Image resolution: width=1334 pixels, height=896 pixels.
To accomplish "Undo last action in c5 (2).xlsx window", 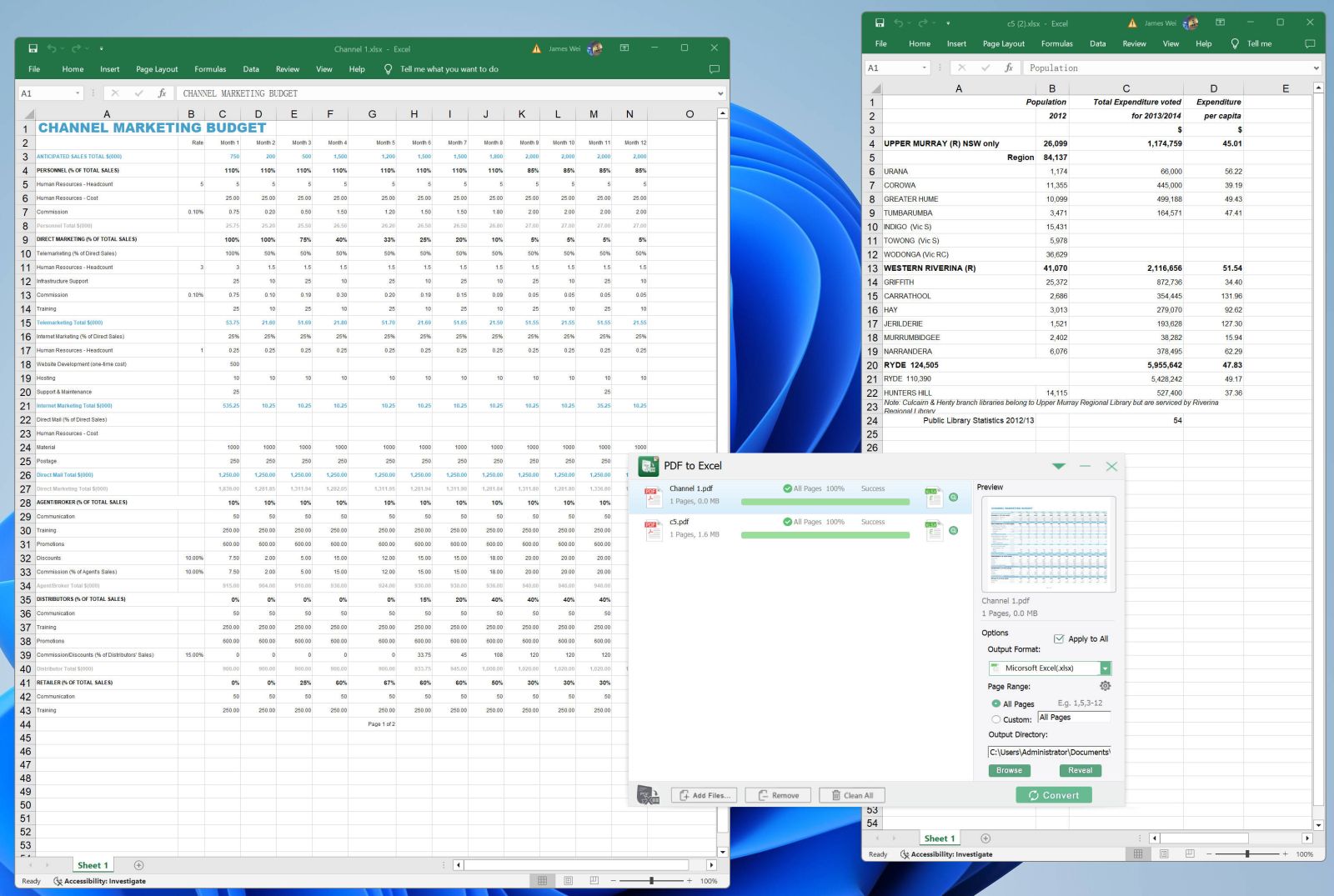I will pyautogui.click(x=899, y=23).
